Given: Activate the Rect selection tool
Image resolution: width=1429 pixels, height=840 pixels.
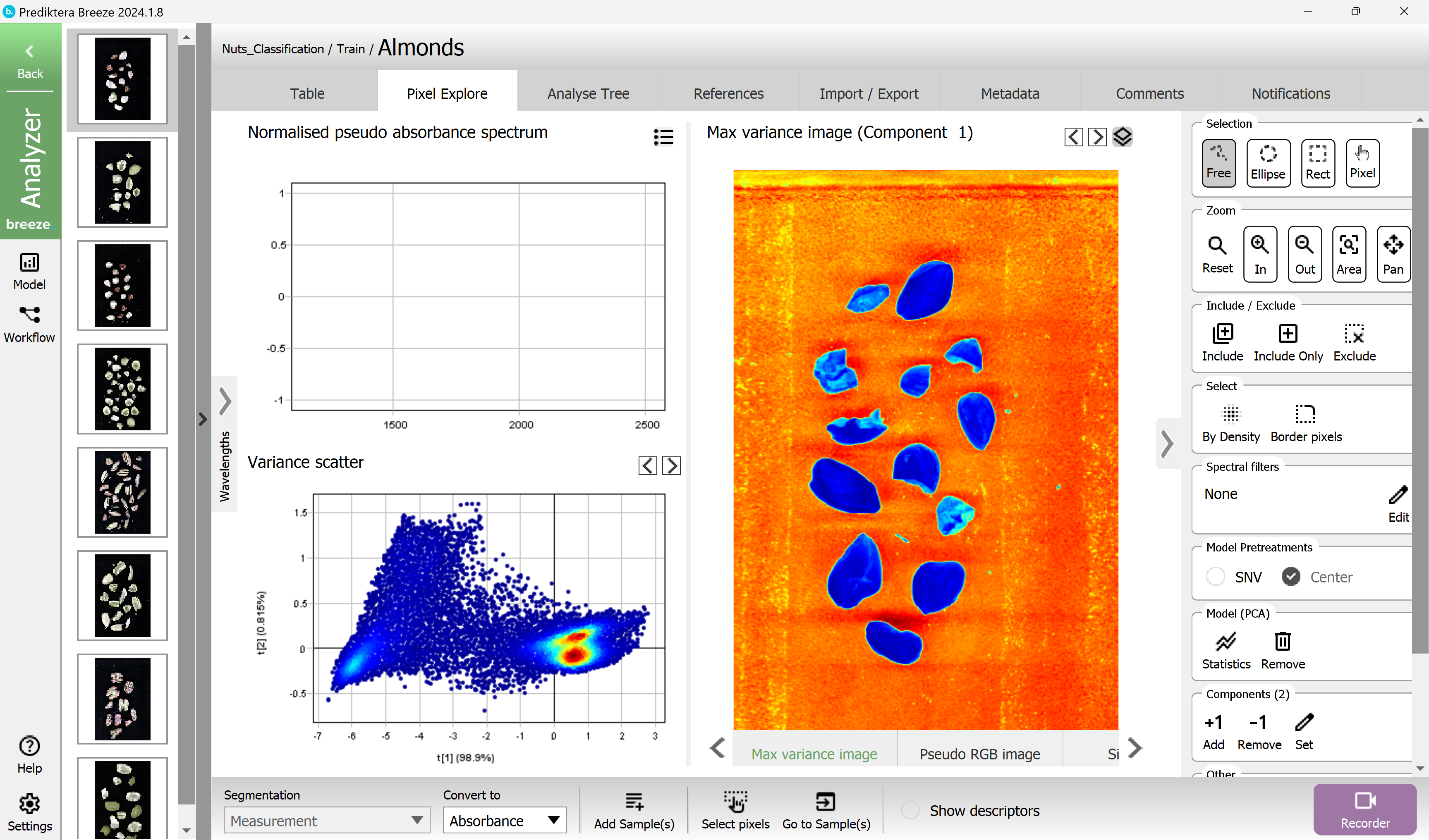Looking at the screenshot, I should tap(1318, 163).
